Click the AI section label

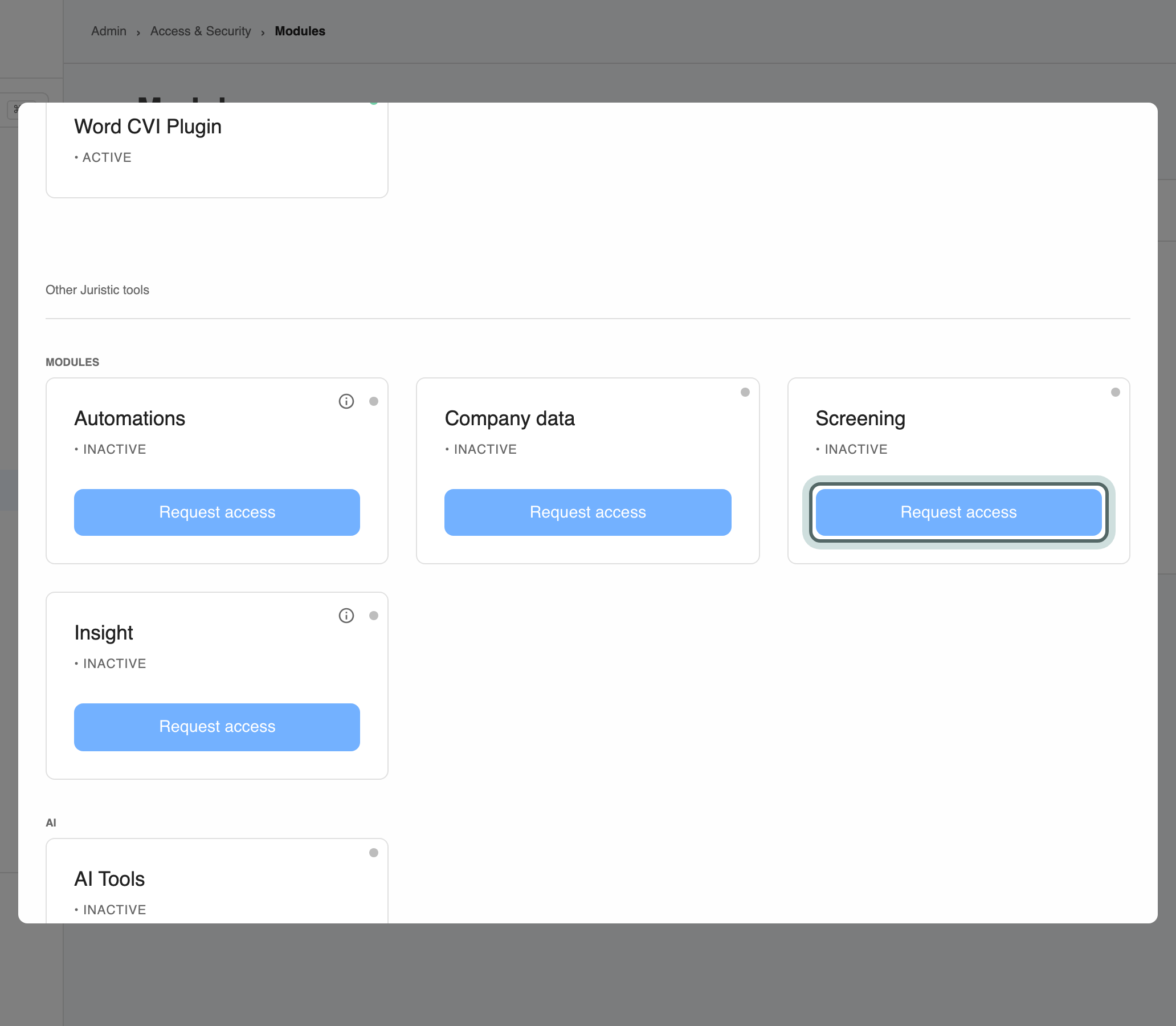click(x=51, y=823)
